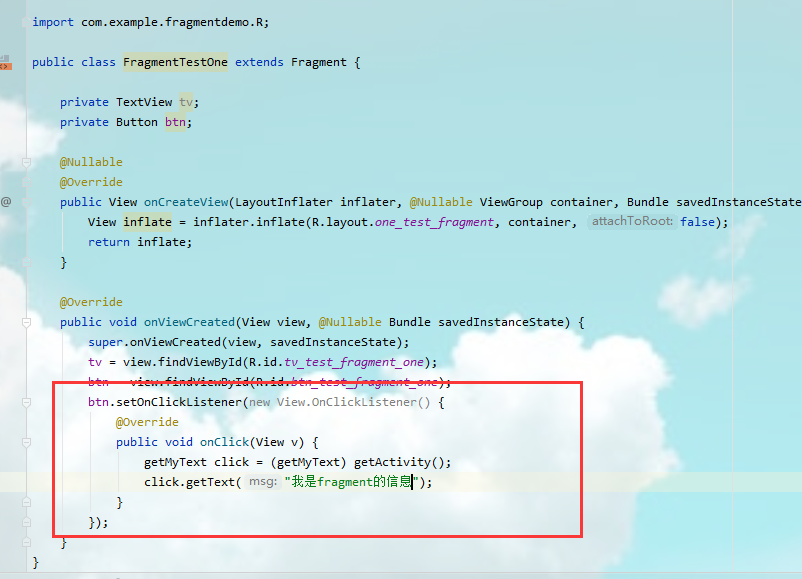Collapse the import statement fold marker
This screenshot has width=802, height=579.
tap(26, 22)
